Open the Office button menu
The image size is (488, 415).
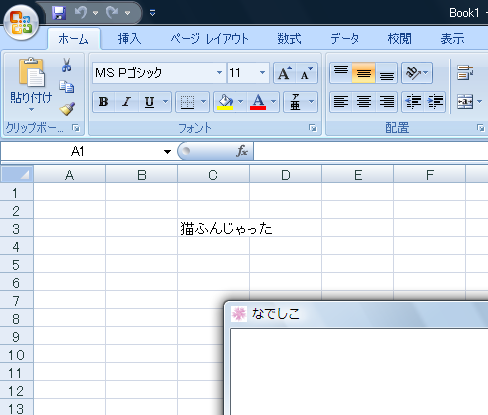pyautogui.click(x=21, y=23)
